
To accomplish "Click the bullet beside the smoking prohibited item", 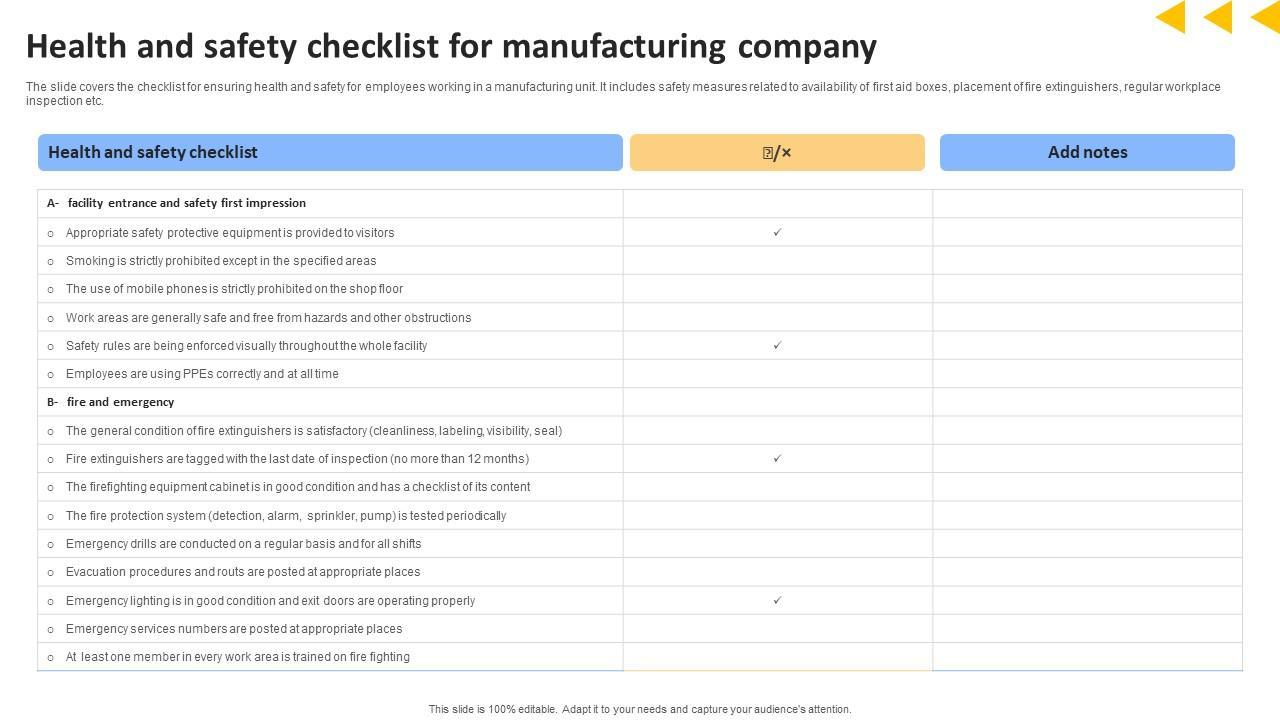I will click(51, 261).
